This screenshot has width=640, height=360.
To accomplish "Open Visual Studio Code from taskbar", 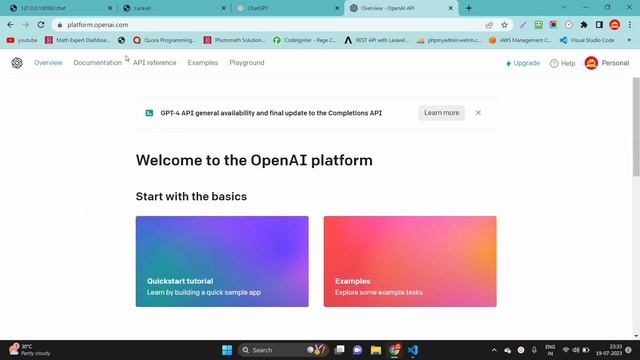I will [x=413, y=350].
